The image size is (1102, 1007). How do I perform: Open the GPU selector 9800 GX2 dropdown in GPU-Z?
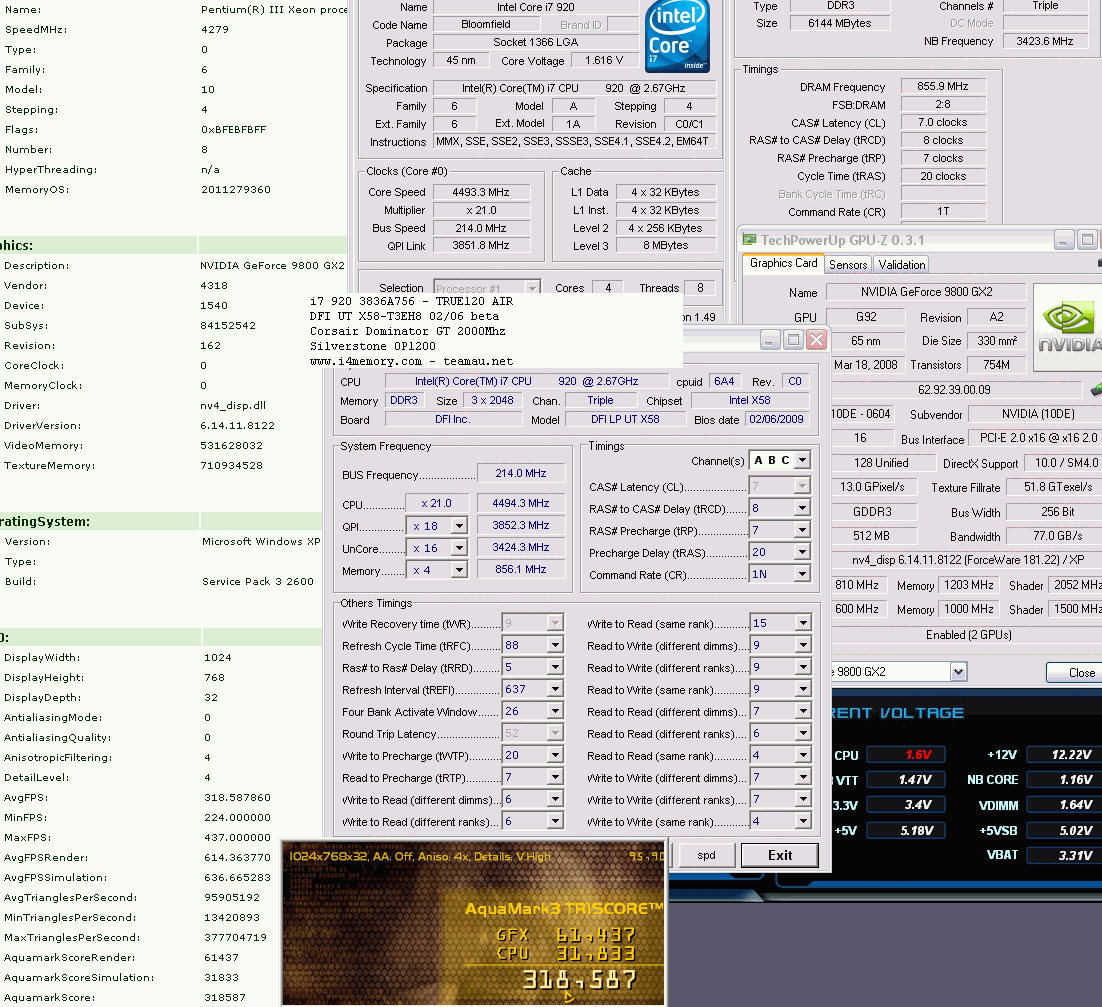point(959,672)
